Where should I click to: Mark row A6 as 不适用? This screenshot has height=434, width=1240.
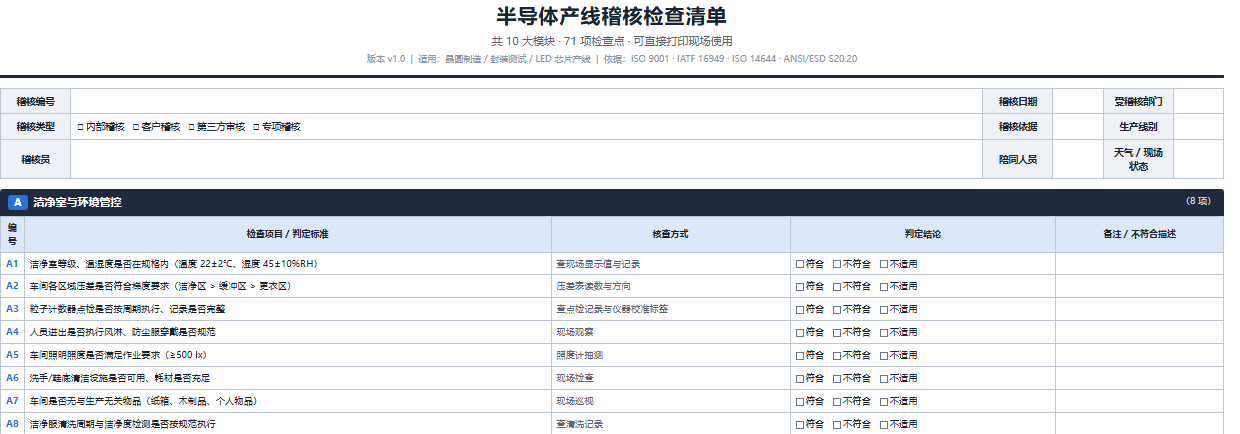point(883,378)
